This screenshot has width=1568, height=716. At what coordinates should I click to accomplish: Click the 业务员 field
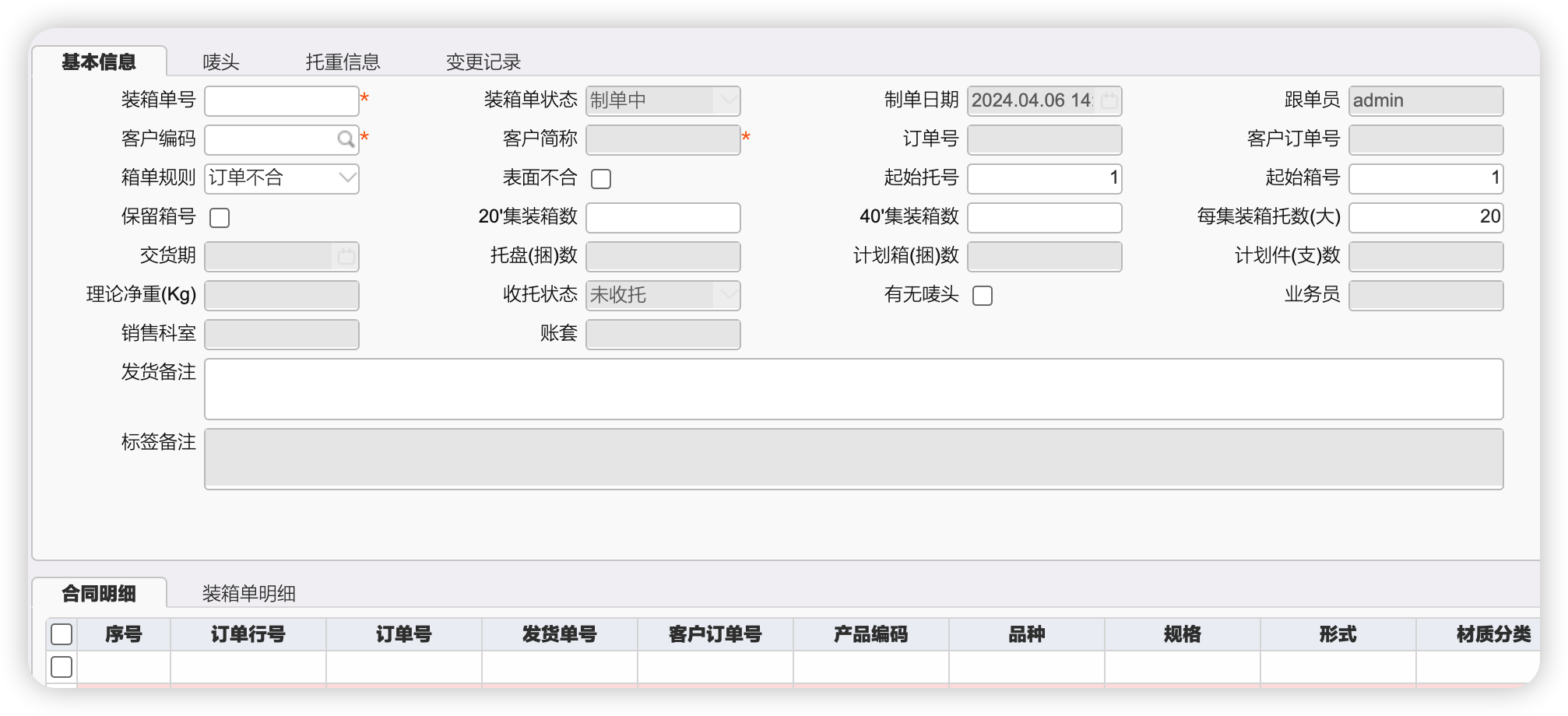pos(1426,295)
